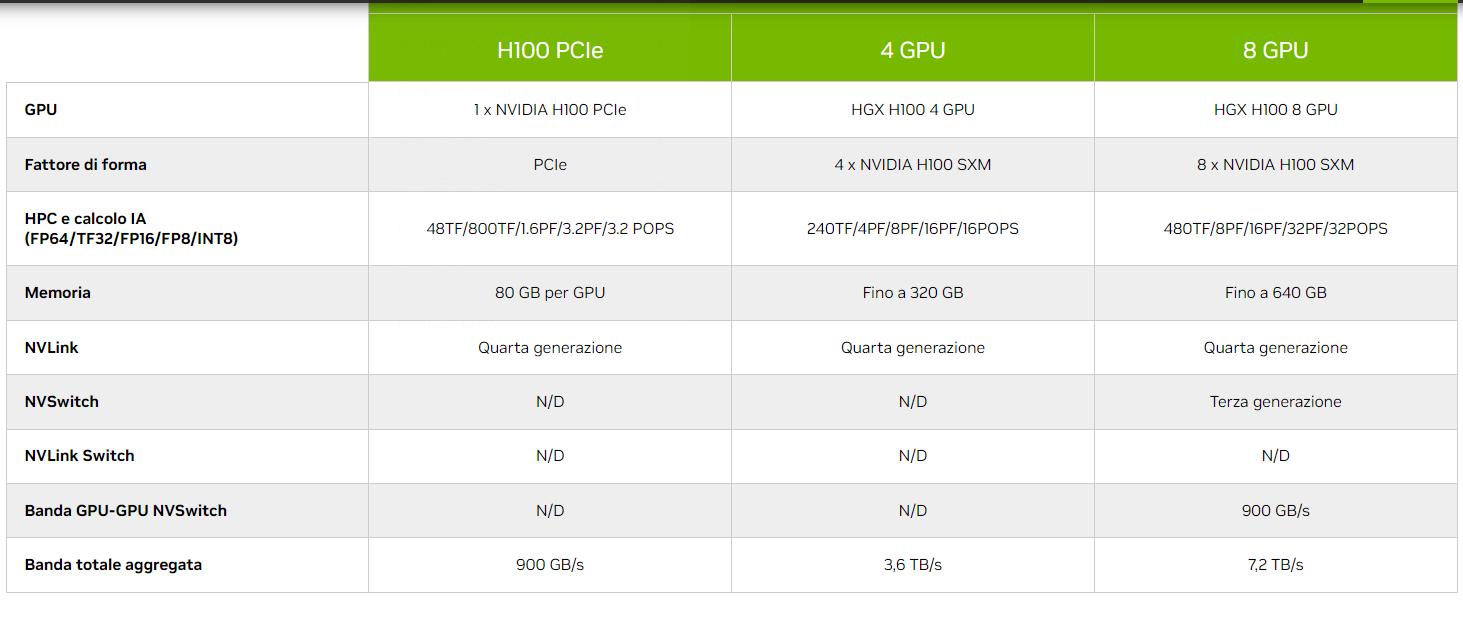The width and height of the screenshot is (1463, 623).
Task: Click the 1 x NVIDIA H100 PCIe cell
Action: click(550, 110)
